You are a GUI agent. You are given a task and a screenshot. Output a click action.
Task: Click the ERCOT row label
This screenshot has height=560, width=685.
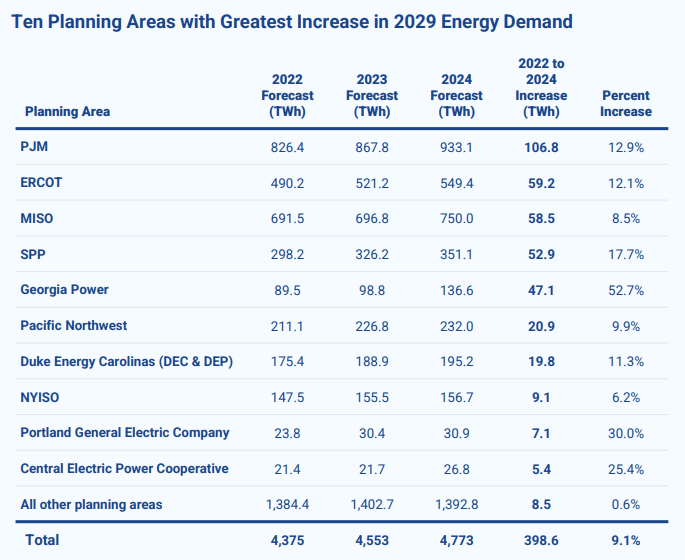pos(41,183)
